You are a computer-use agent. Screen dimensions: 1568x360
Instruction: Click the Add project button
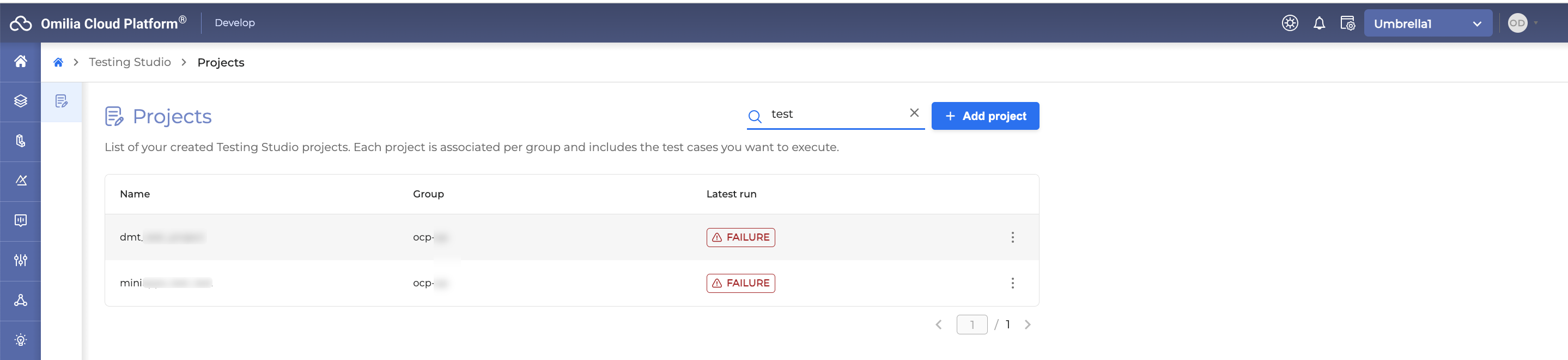click(x=985, y=116)
